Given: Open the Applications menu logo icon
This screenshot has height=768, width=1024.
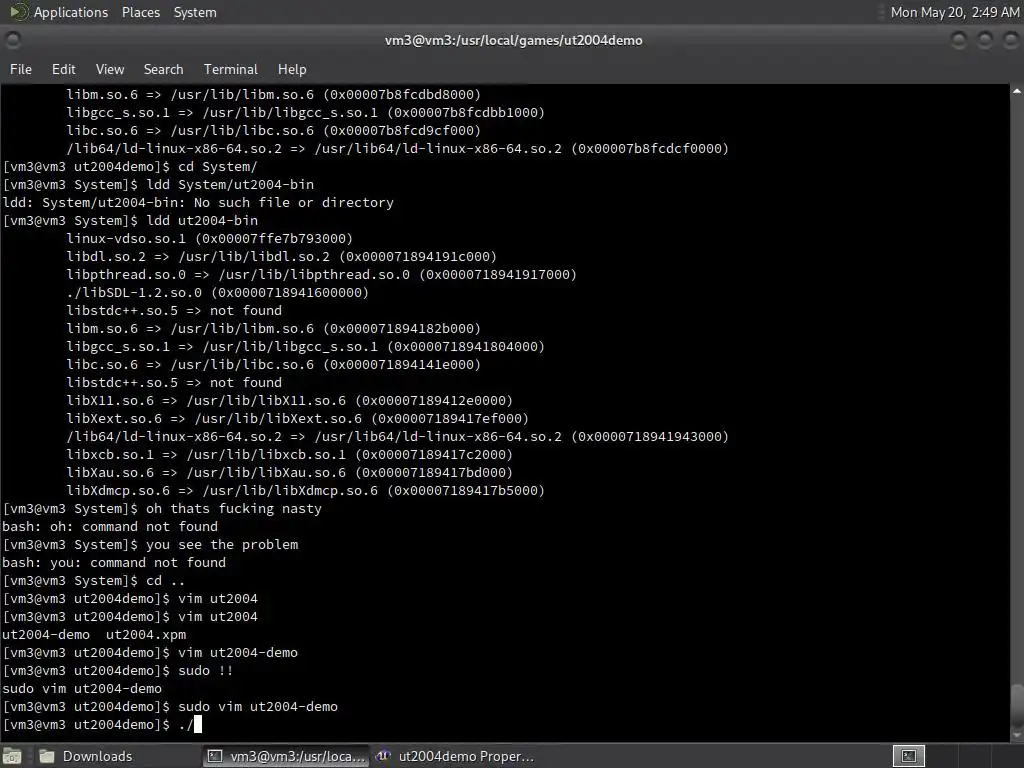Looking at the screenshot, I should (18, 12).
